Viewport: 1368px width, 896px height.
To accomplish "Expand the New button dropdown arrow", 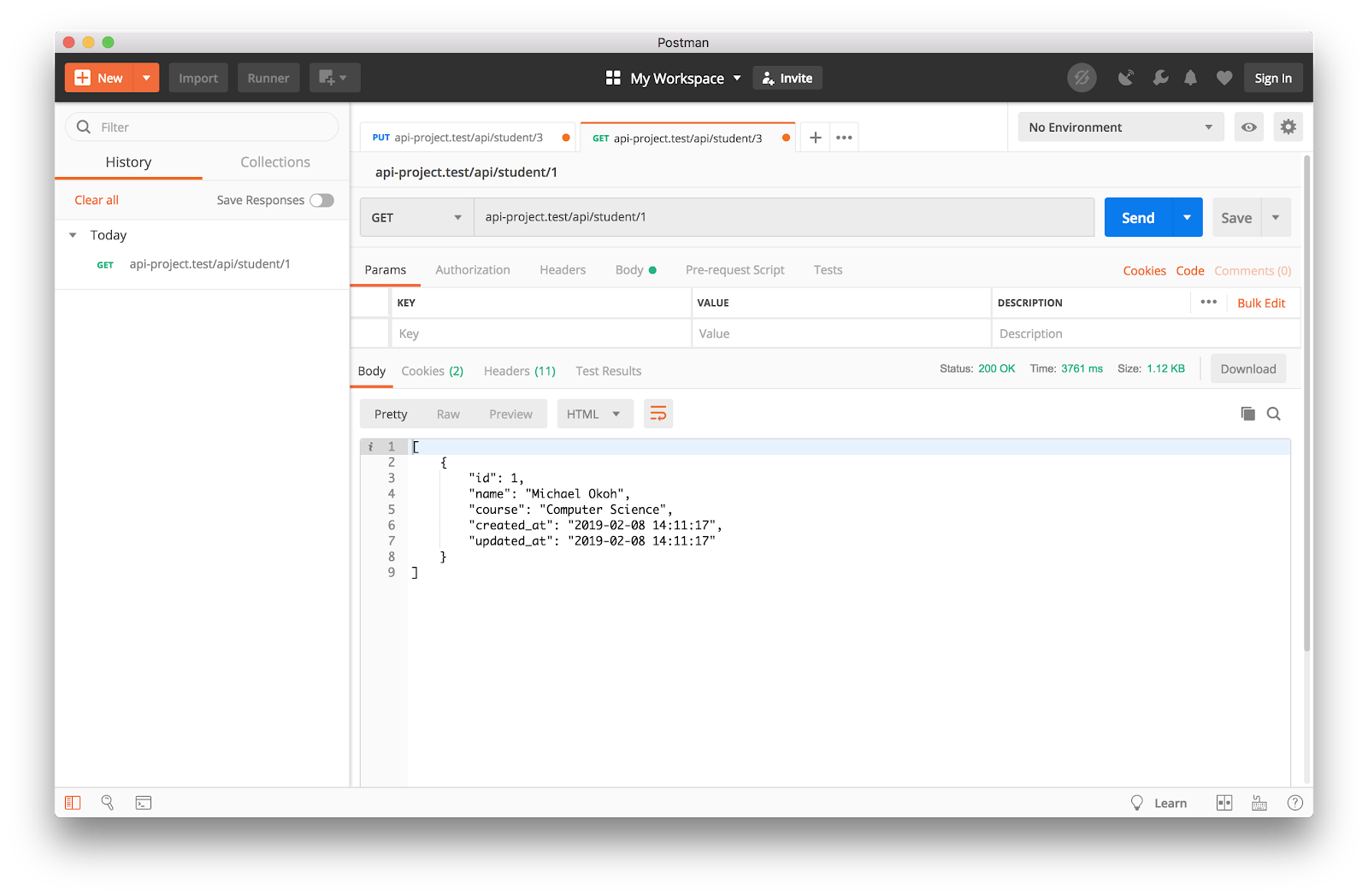I will coord(146,78).
